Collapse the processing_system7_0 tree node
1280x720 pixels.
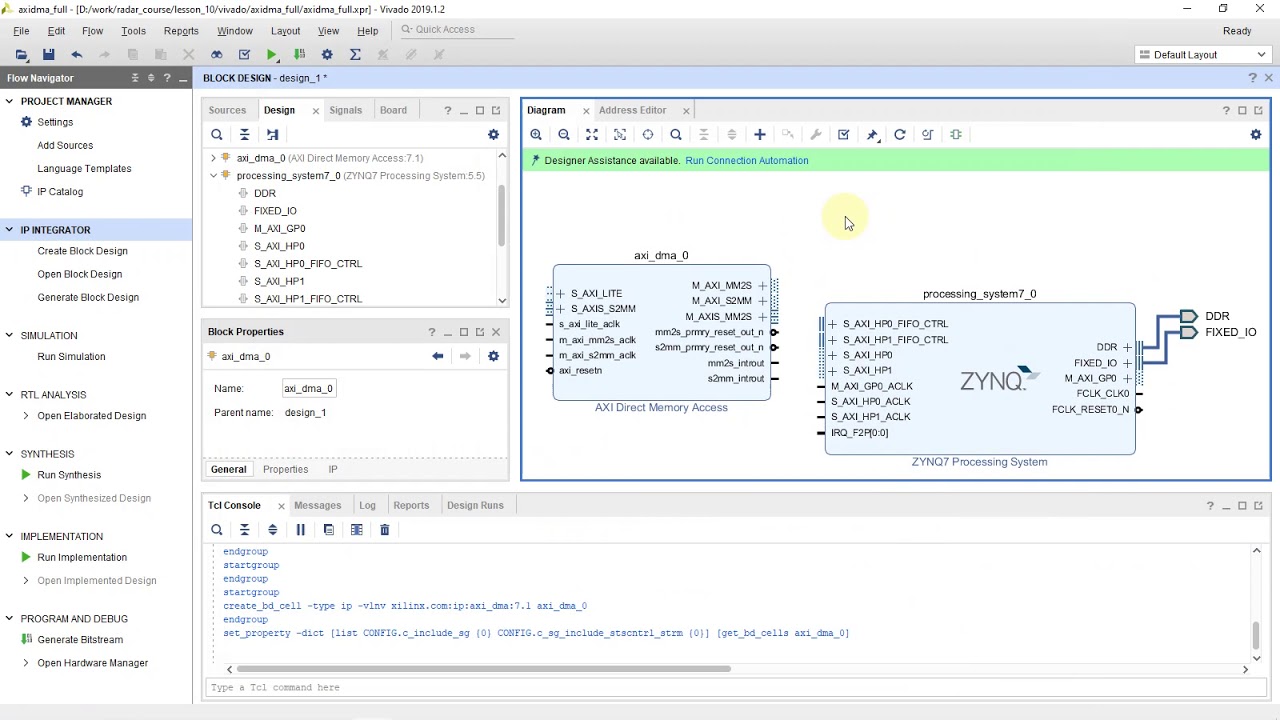point(213,176)
